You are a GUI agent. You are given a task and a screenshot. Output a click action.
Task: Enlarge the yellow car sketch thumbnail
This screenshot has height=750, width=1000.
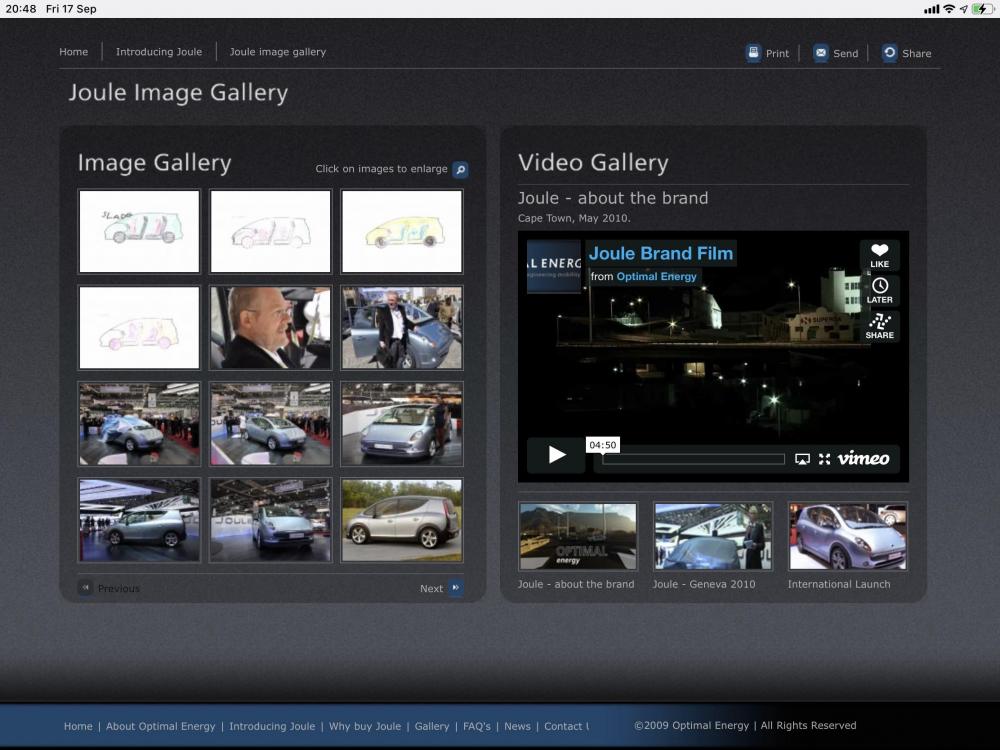402,232
